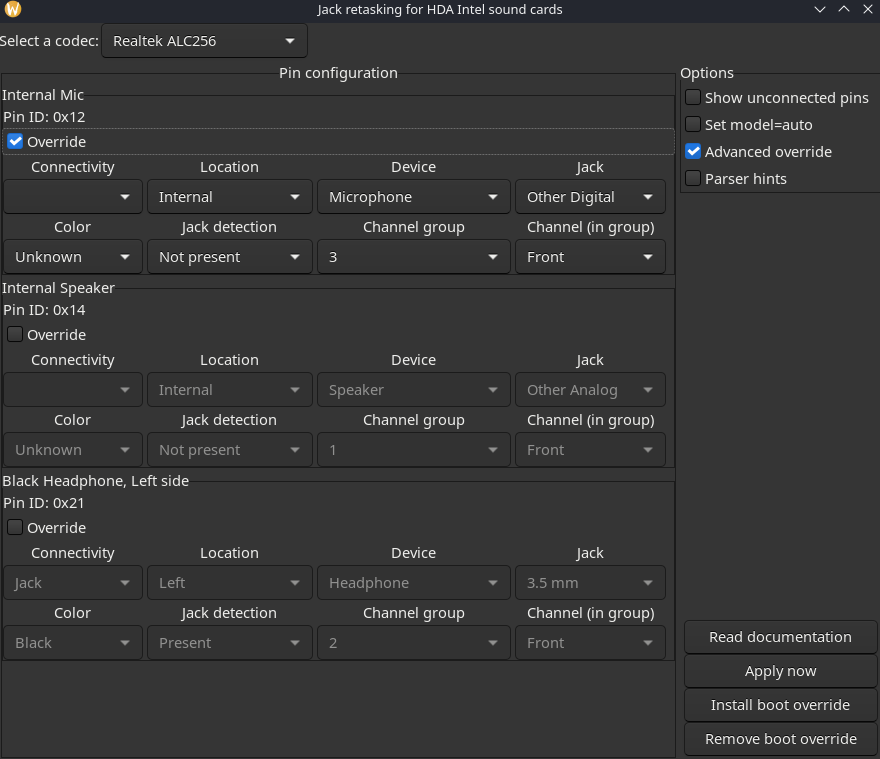Enable the Set model=auto option
The height and width of the screenshot is (759, 880).
[x=693, y=125]
